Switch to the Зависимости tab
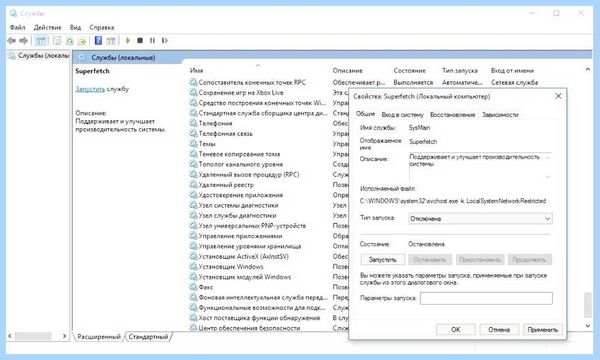 coord(500,115)
